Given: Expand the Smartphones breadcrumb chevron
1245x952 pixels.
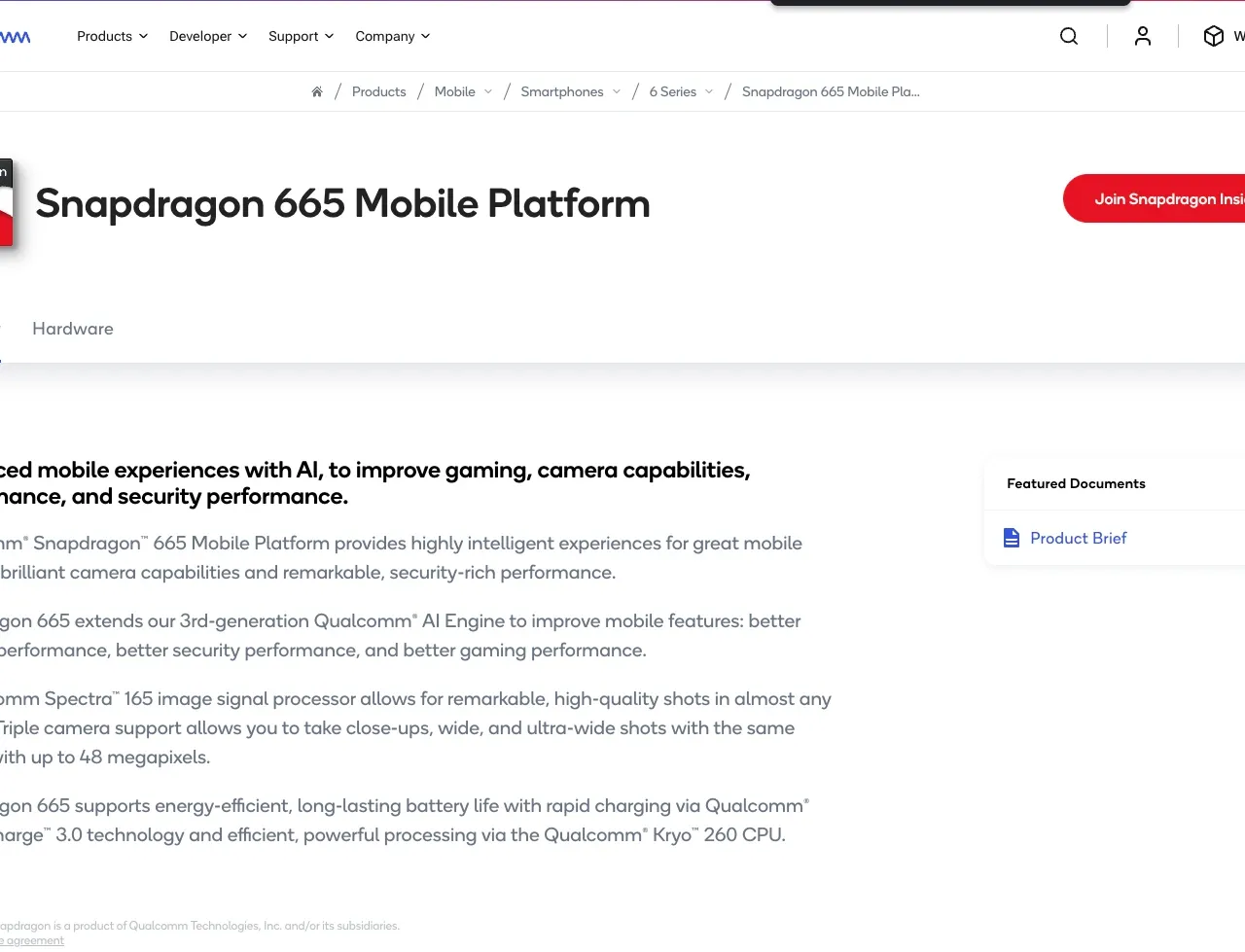Looking at the screenshot, I should [617, 91].
